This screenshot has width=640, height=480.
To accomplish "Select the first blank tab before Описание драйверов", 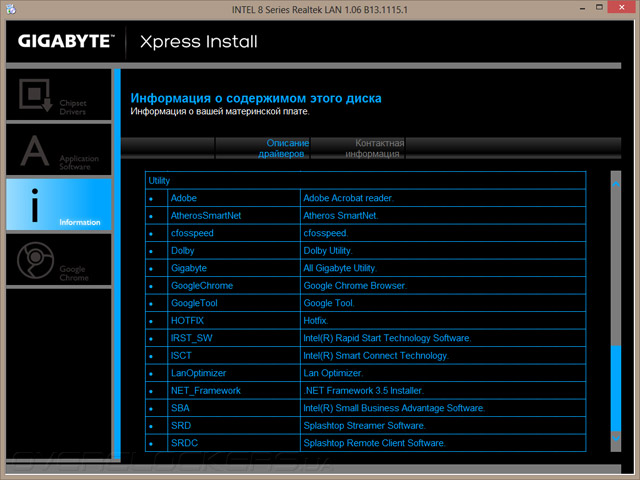I will [168, 148].
